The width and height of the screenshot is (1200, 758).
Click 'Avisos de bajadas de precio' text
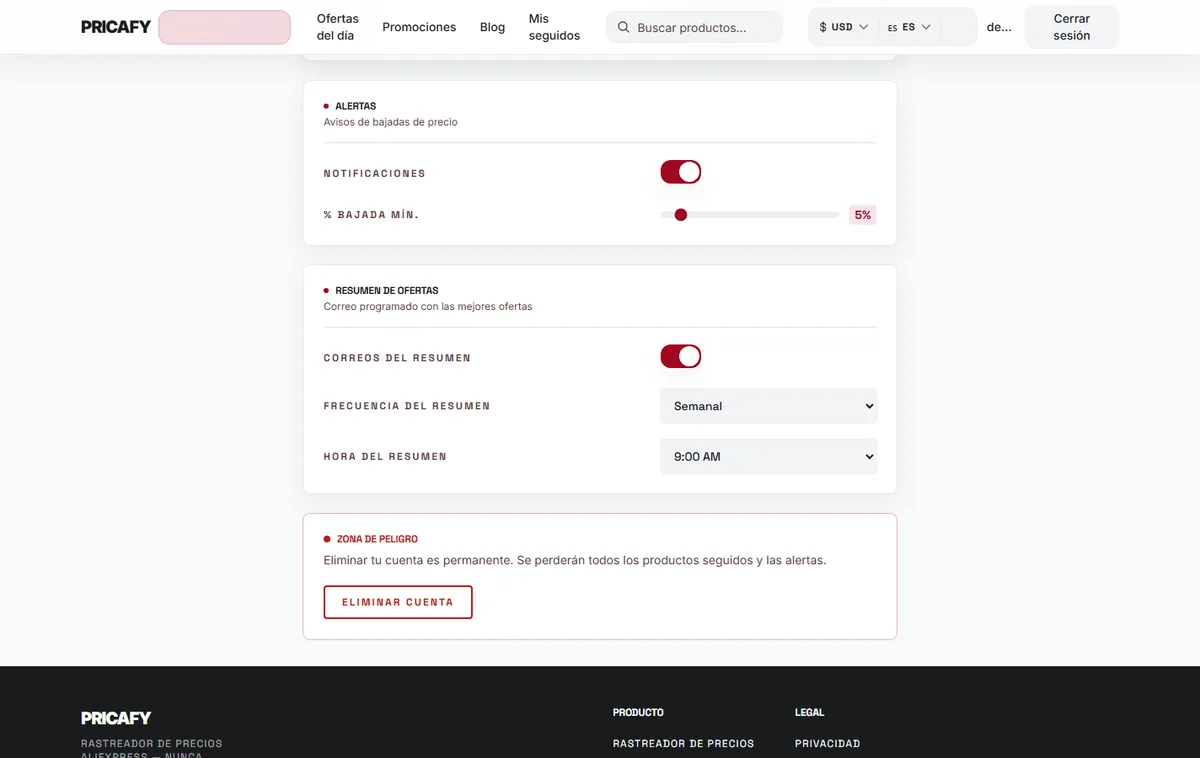pos(391,122)
